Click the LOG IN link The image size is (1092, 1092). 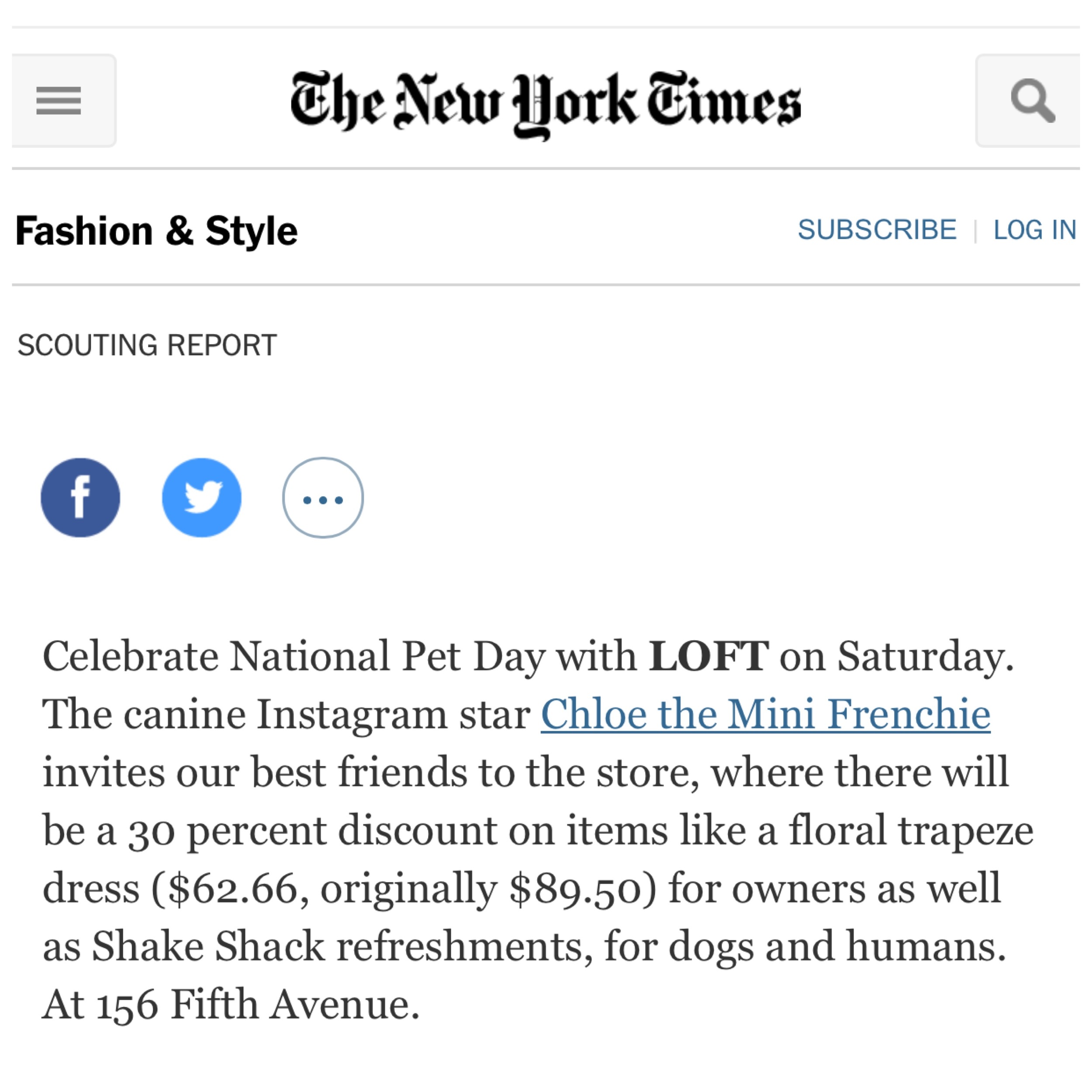click(x=1035, y=229)
